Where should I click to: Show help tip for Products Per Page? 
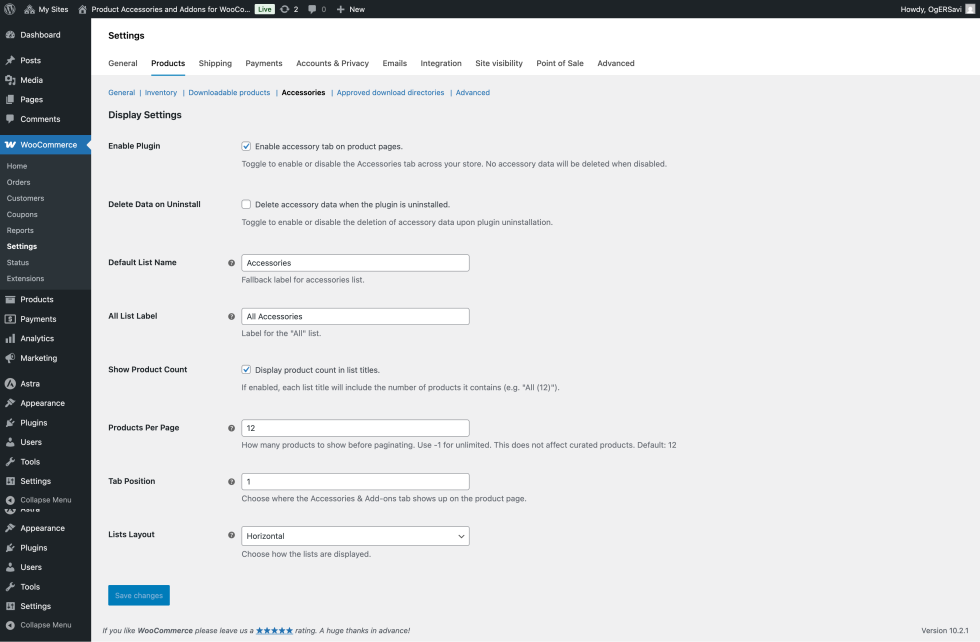coord(231,428)
